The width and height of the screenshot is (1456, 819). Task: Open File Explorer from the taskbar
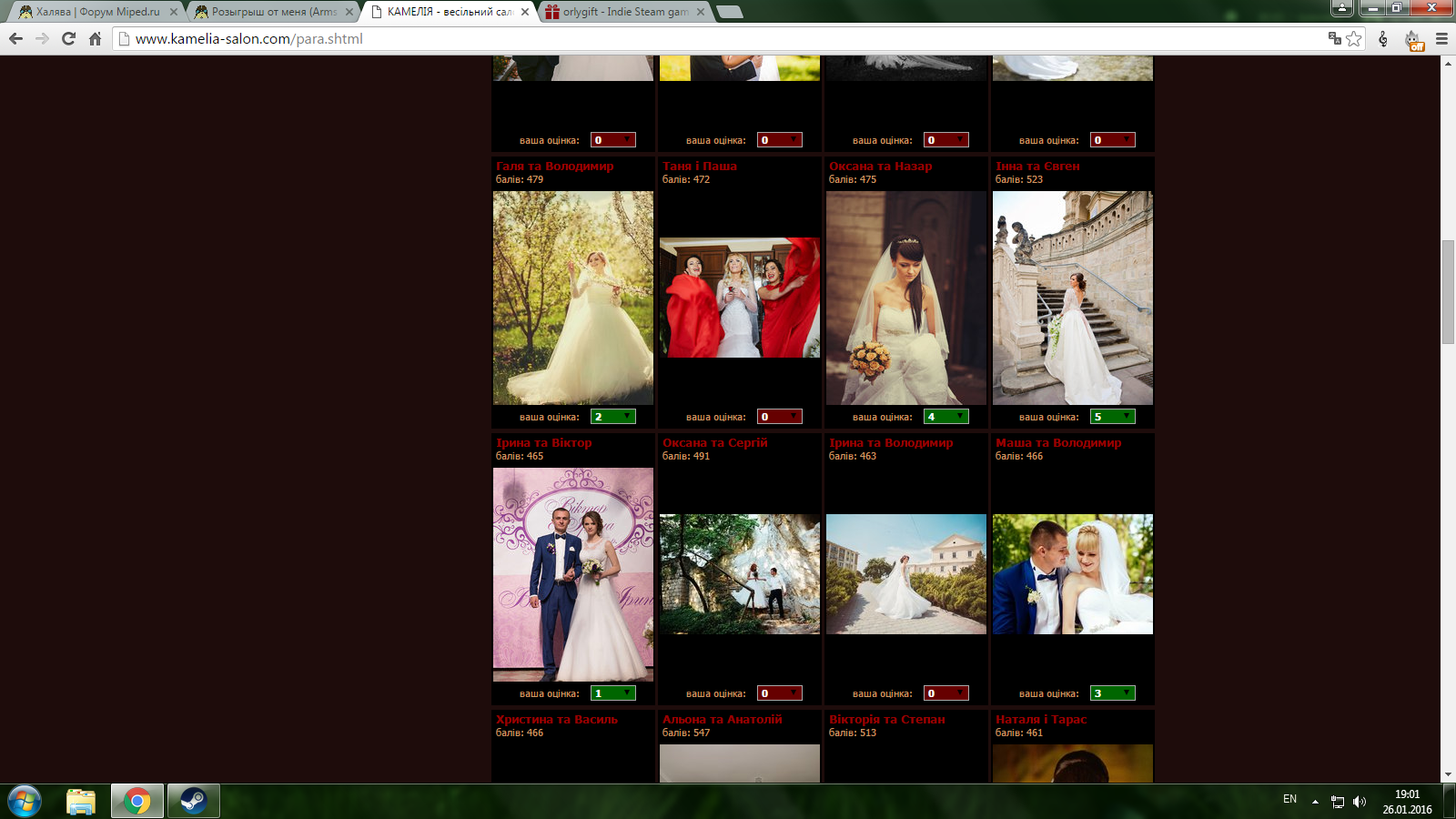tap(81, 801)
